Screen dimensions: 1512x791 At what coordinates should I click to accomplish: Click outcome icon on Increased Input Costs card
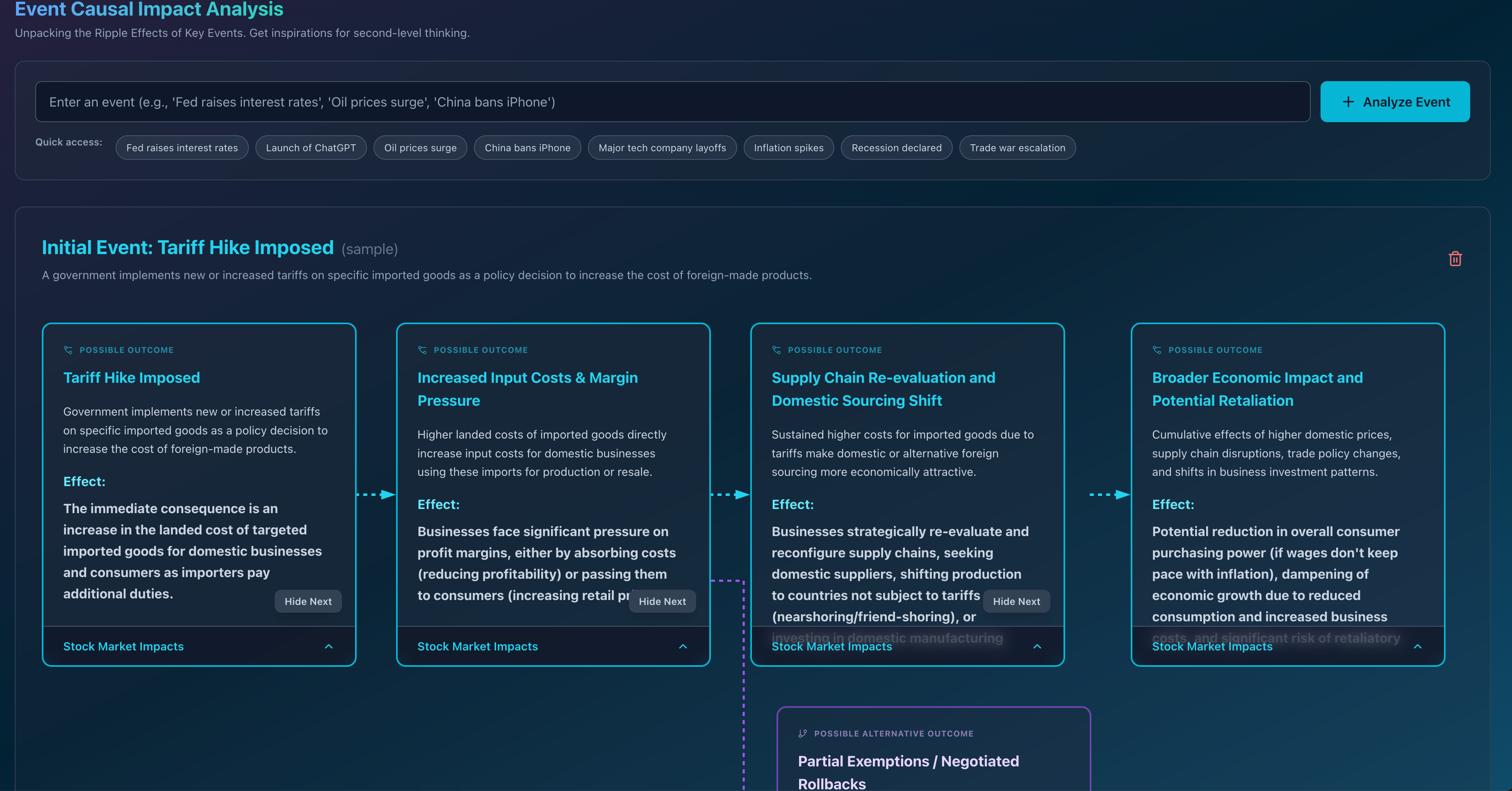point(422,350)
